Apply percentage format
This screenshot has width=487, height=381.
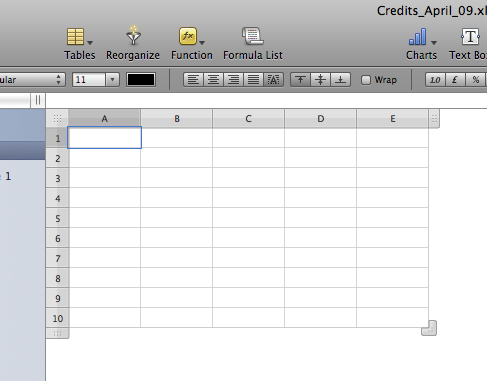coord(475,80)
